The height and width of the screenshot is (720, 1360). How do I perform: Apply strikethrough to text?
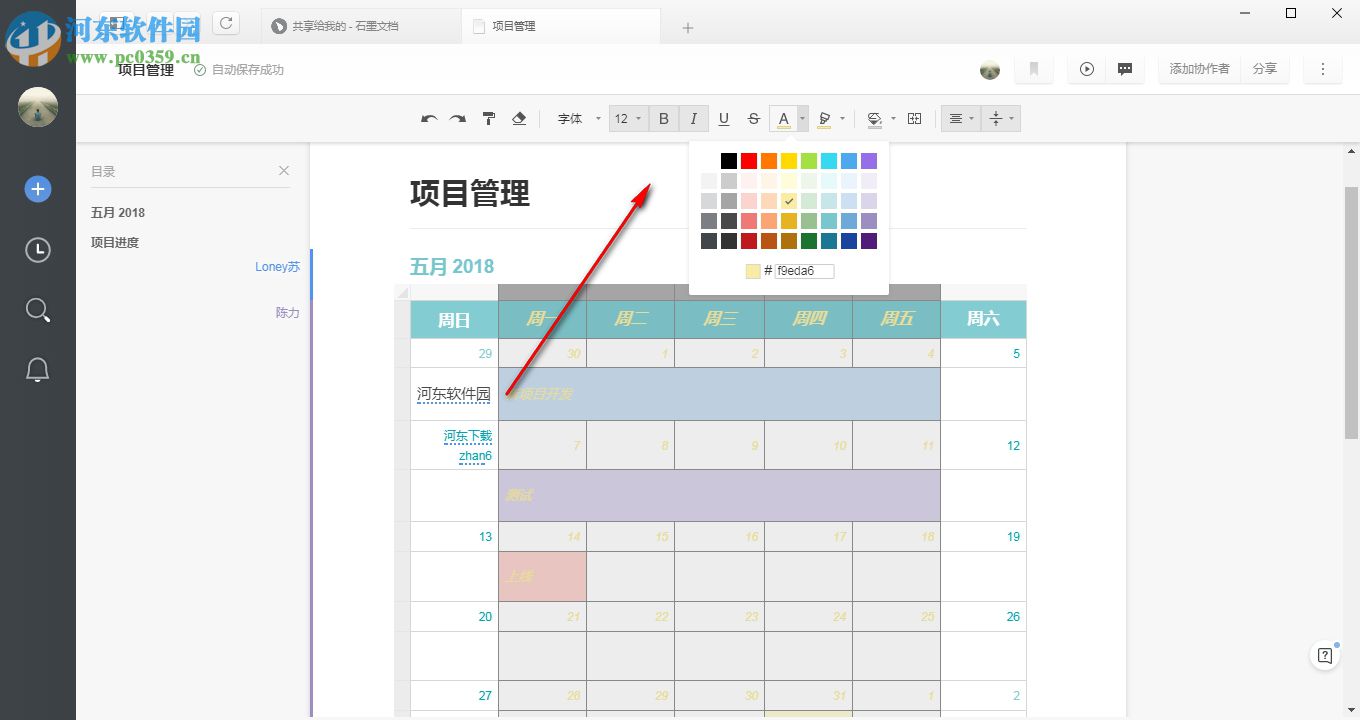point(754,119)
